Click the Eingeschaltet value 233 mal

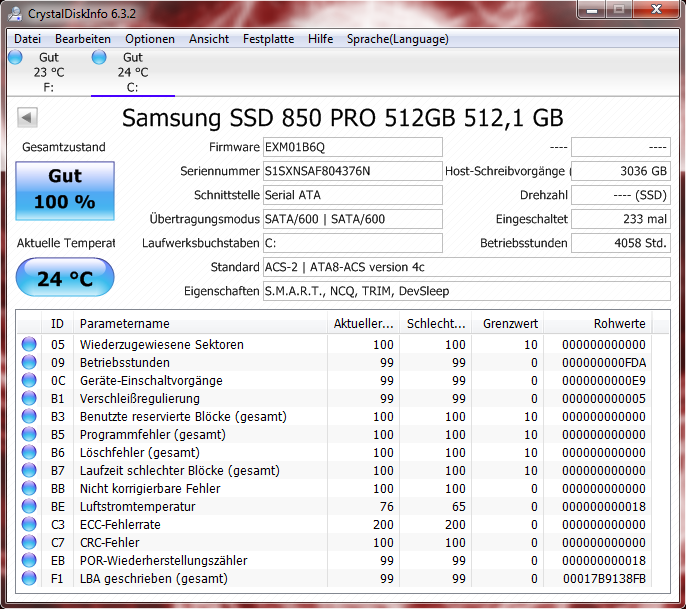[621, 219]
